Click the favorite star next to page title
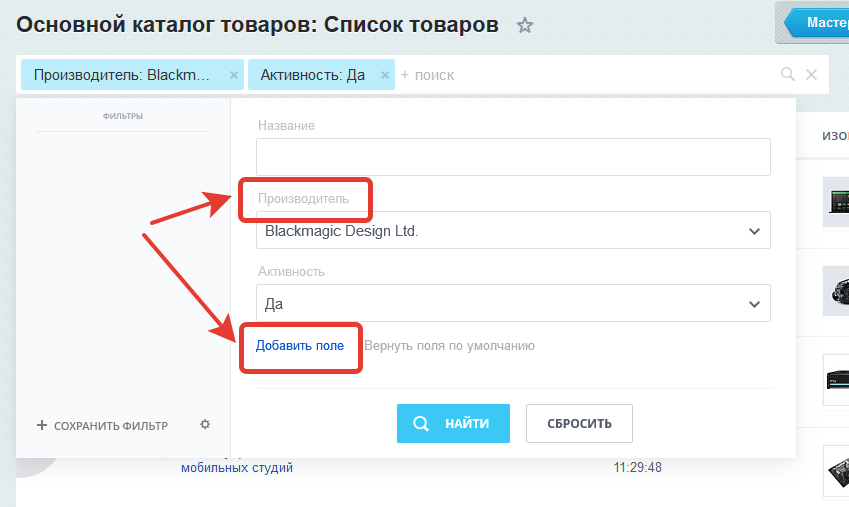This screenshot has height=507, width=849. tap(525, 26)
